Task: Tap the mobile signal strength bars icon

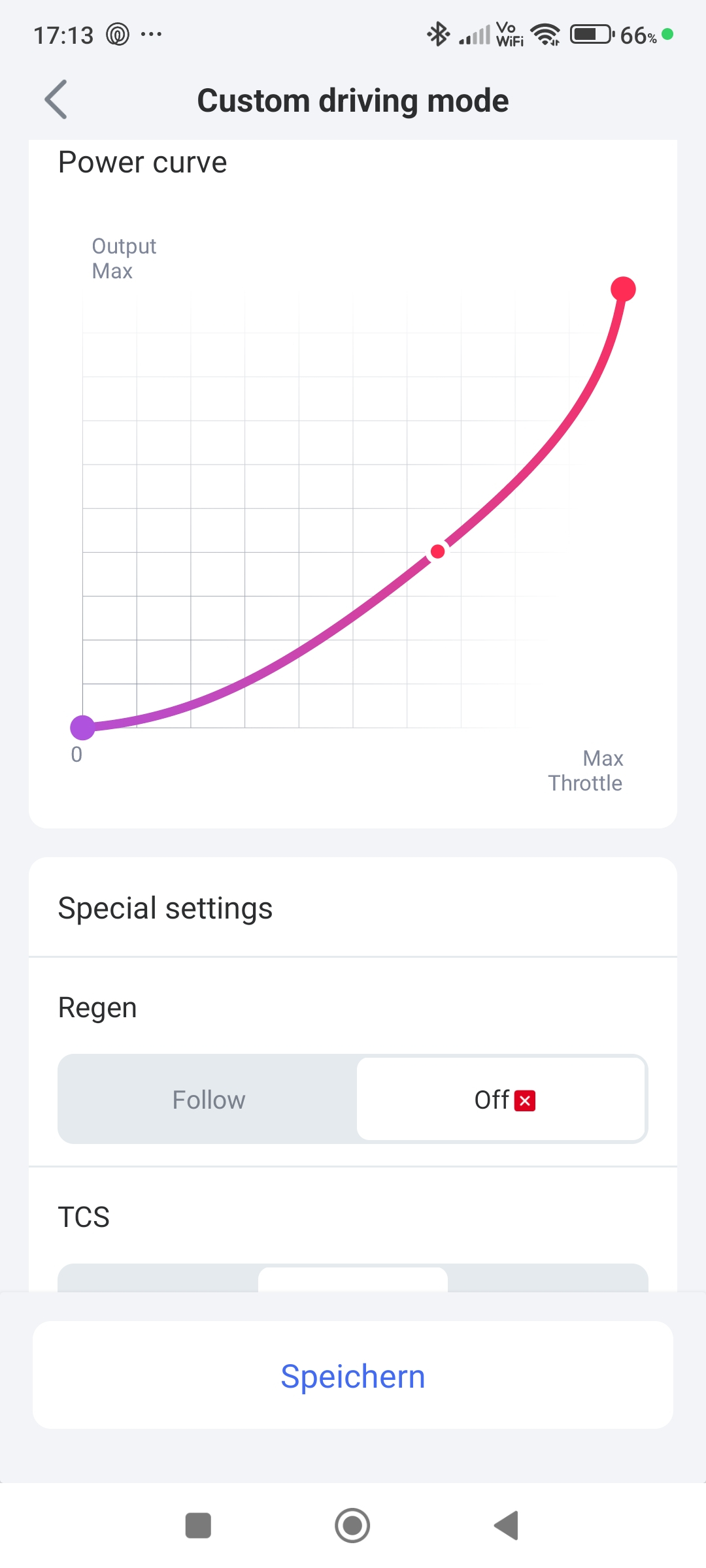Action: (x=475, y=35)
